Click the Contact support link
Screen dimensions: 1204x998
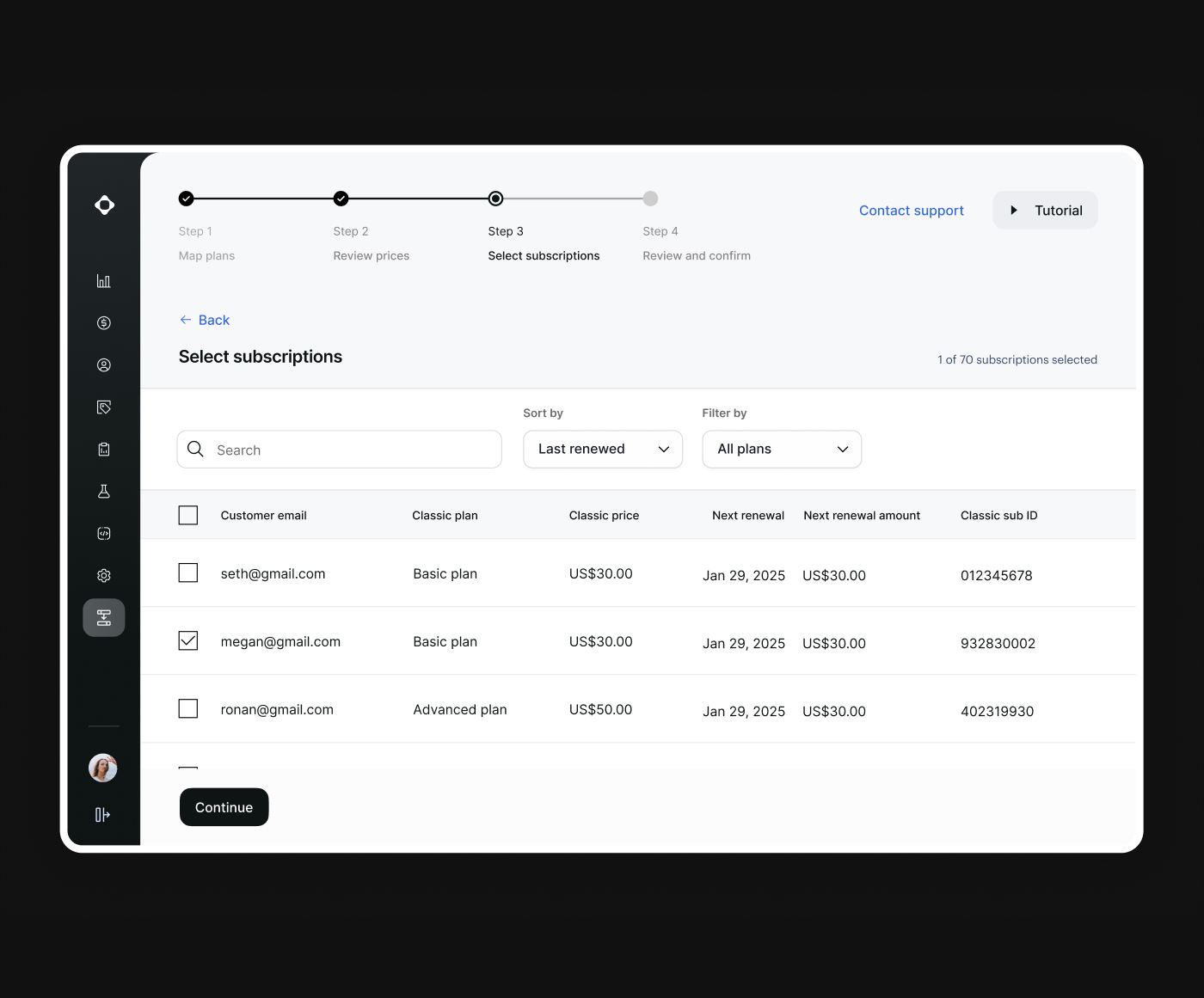[911, 210]
